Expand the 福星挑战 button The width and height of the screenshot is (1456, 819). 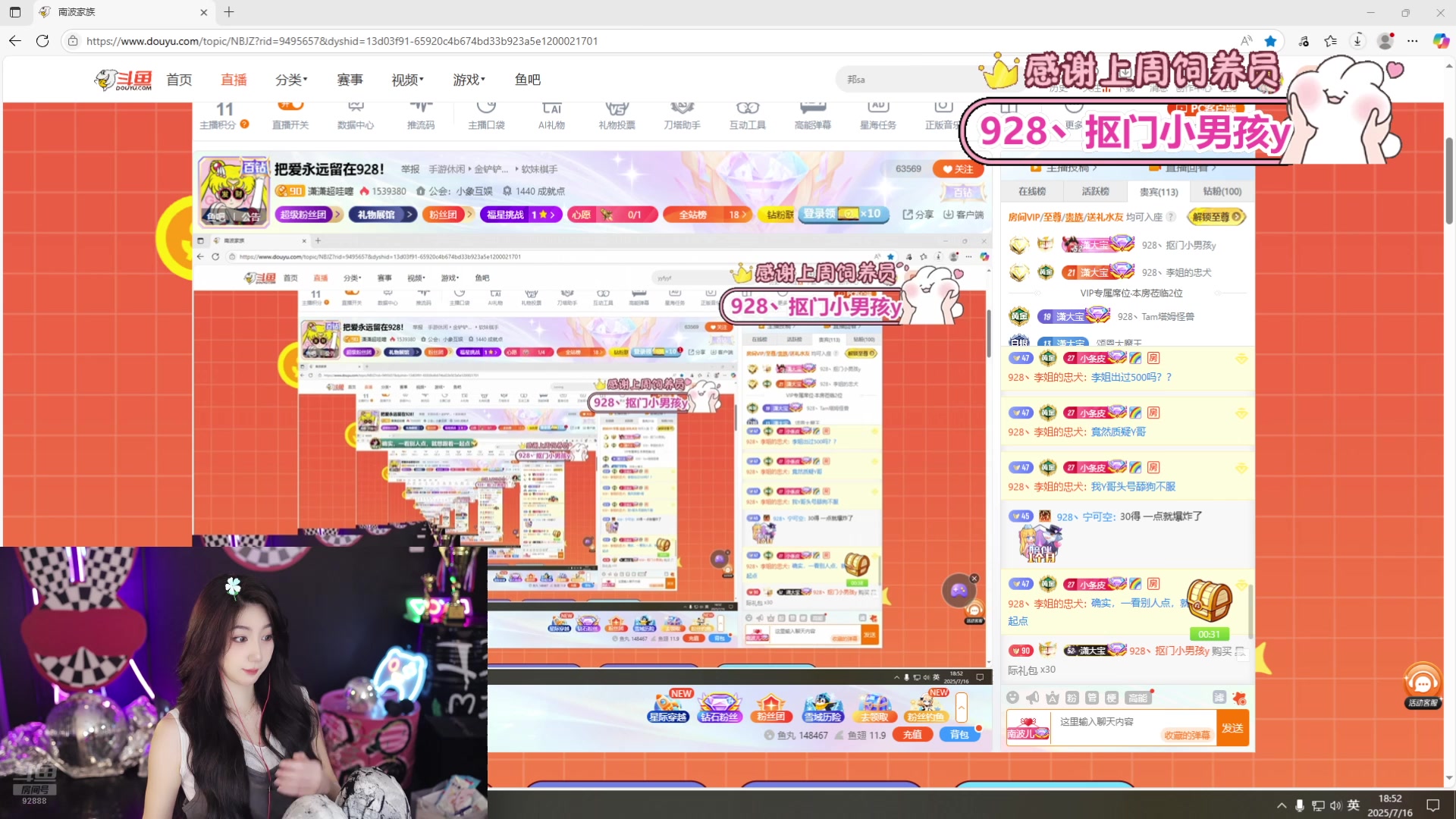522,215
